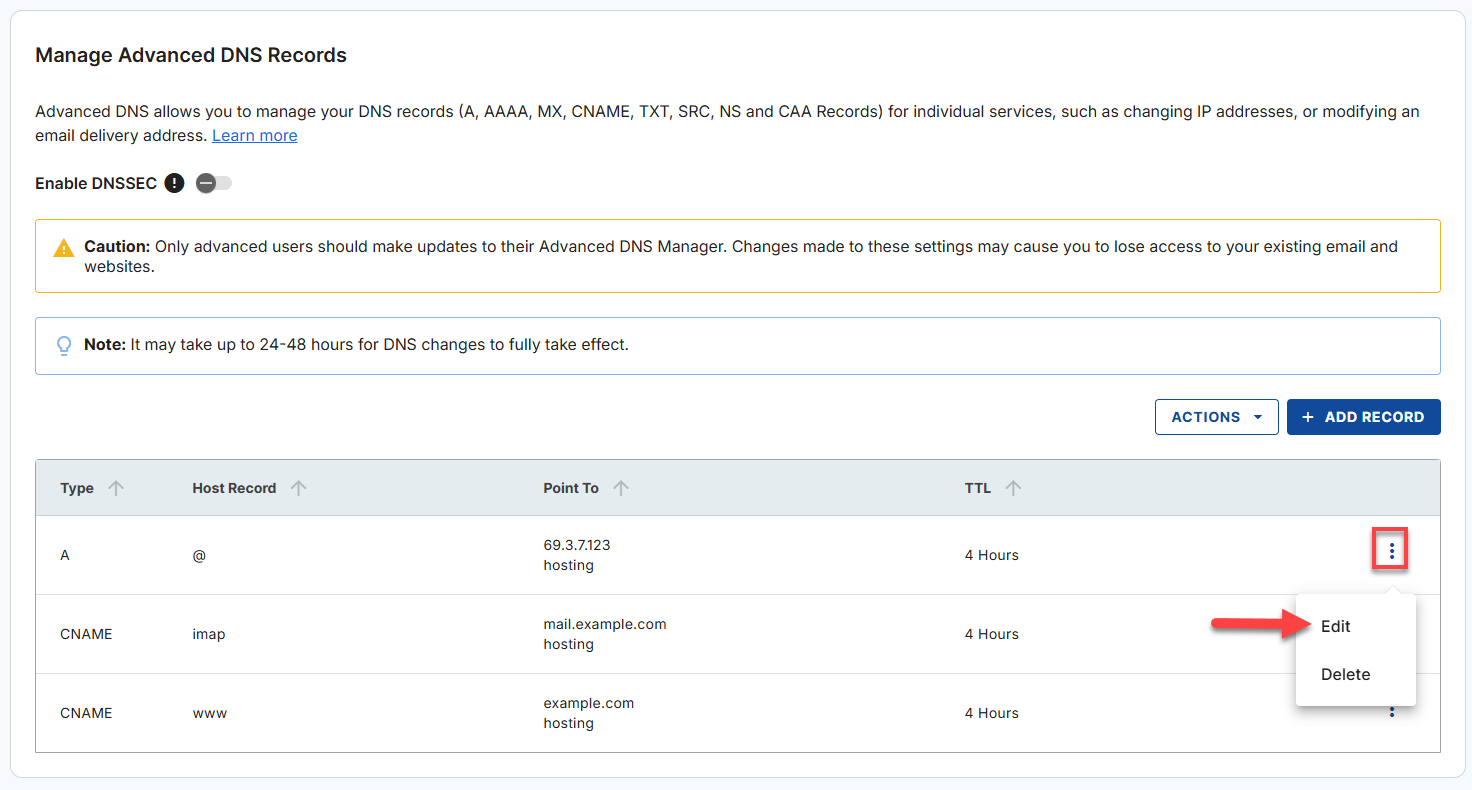Open the Learn more link

(254, 135)
